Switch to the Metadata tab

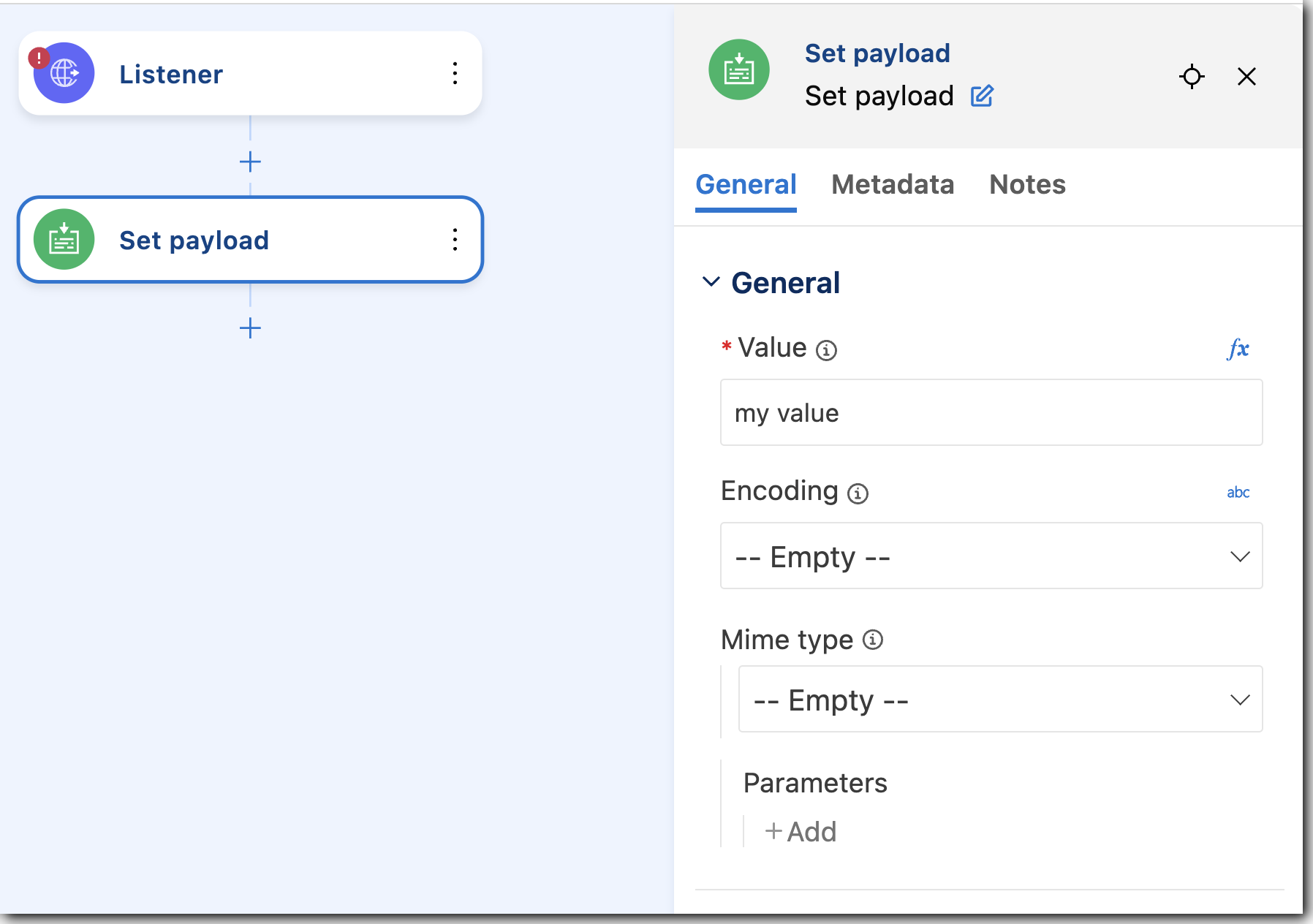(893, 185)
